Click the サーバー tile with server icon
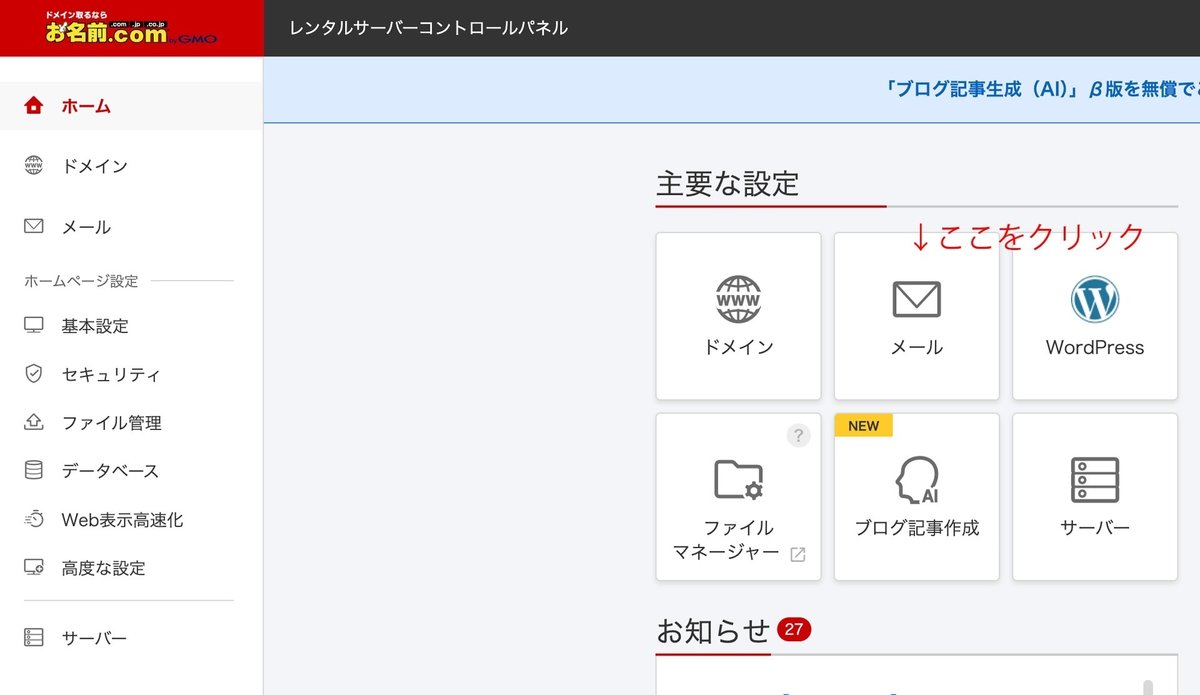 pyautogui.click(x=1094, y=496)
